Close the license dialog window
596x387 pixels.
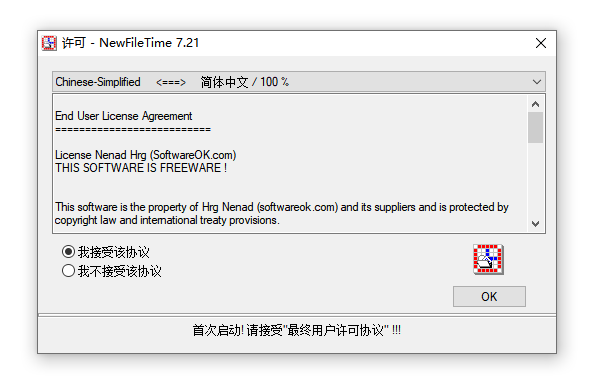pos(541,43)
